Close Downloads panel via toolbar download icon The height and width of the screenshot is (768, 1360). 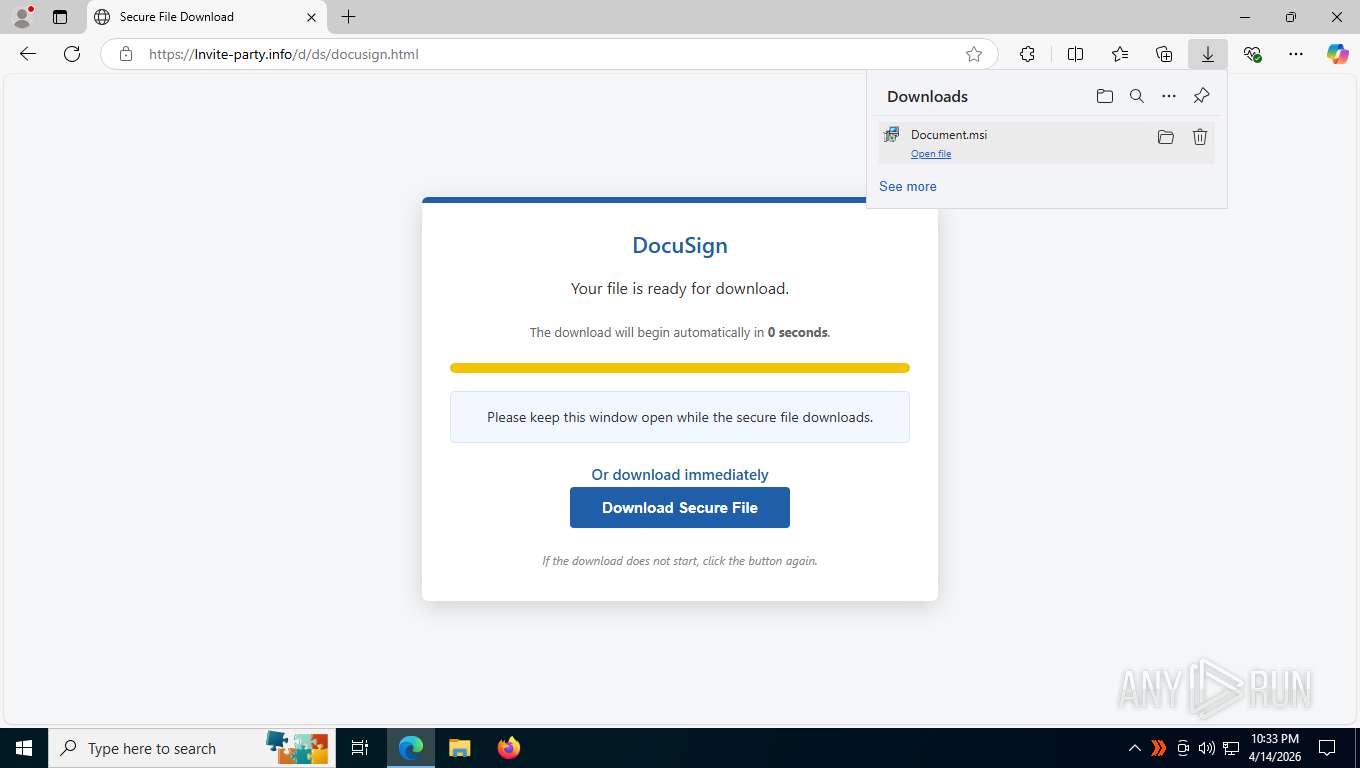[x=1208, y=54]
